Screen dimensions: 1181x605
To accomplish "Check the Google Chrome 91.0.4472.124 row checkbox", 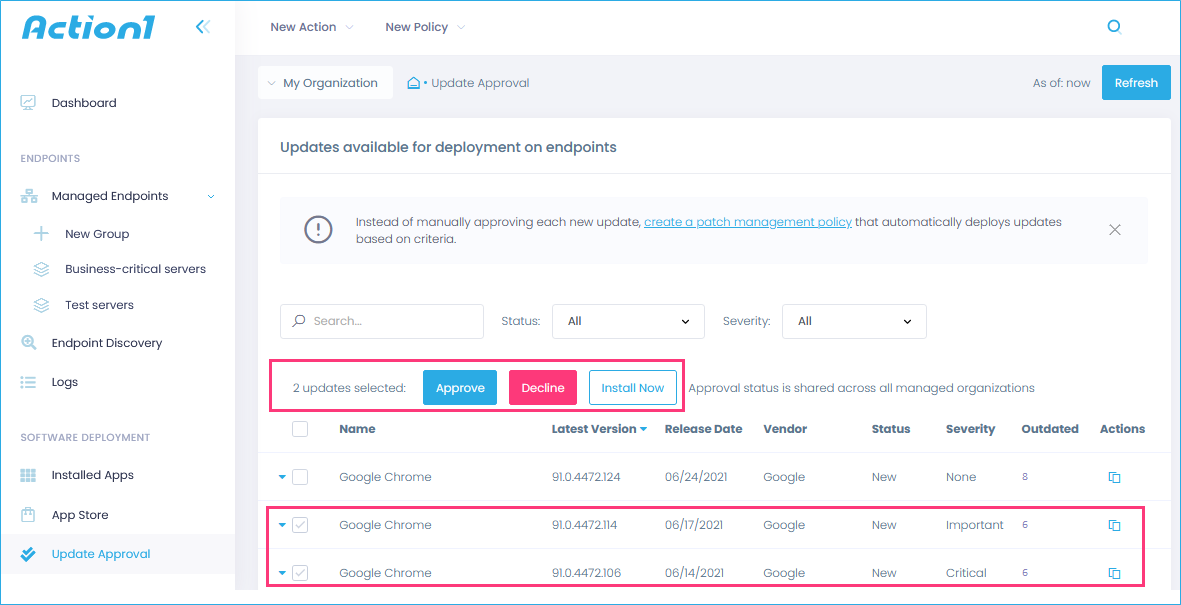I will coord(300,477).
